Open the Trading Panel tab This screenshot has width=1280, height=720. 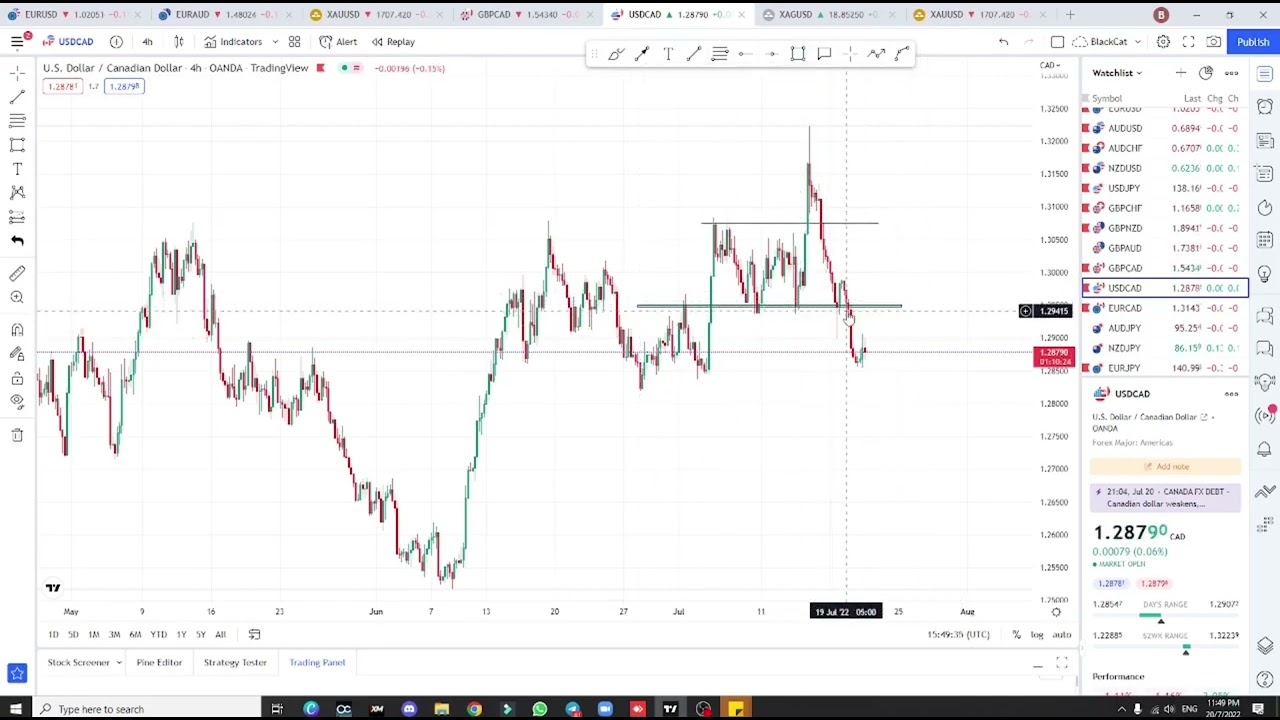pos(317,662)
